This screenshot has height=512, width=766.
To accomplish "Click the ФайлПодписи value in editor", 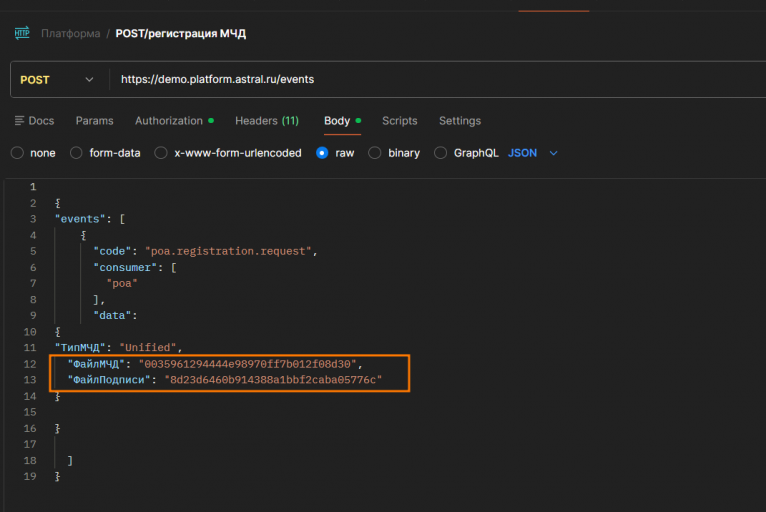I will [274, 380].
